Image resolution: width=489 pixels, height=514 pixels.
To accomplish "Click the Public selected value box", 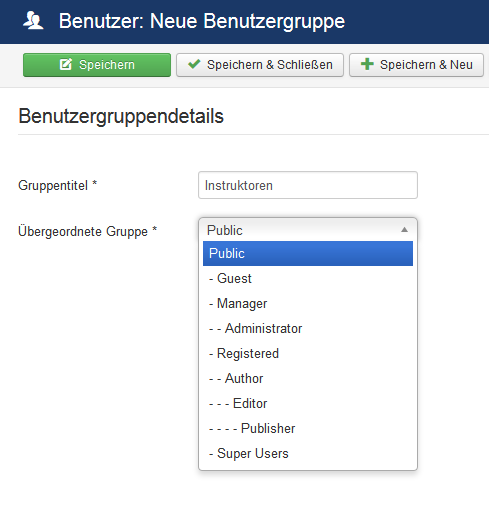I will point(308,230).
